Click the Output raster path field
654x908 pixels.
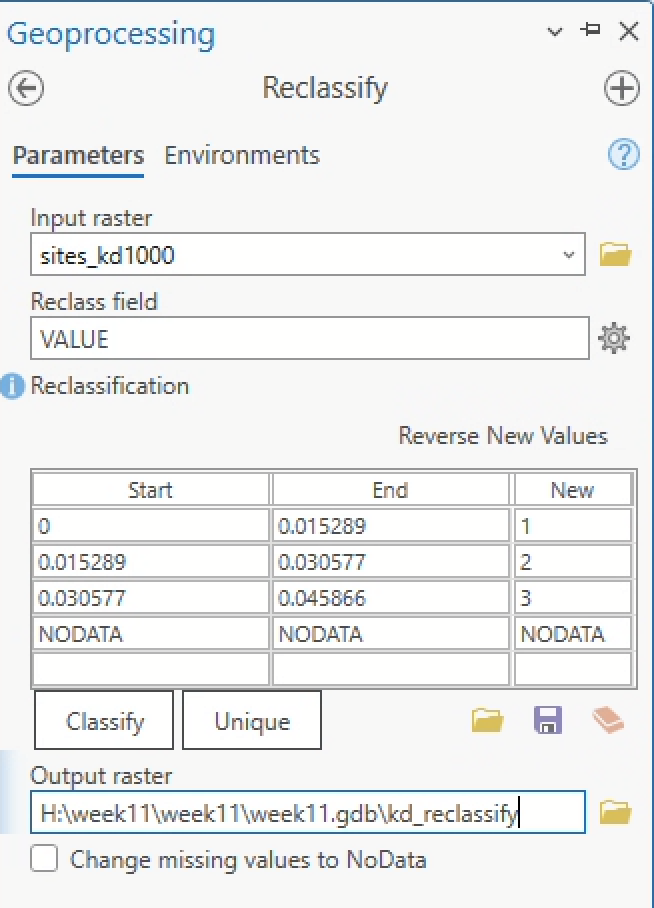click(307, 813)
